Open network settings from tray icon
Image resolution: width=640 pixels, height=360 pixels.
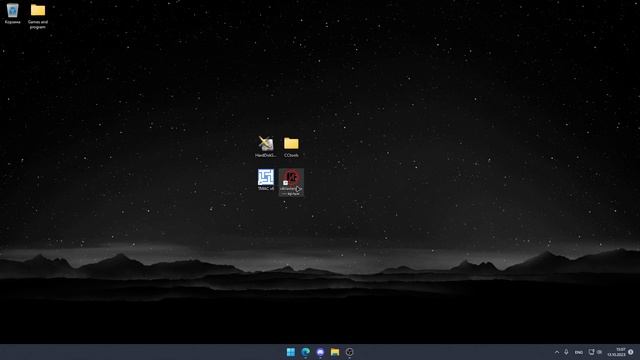point(591,352)
